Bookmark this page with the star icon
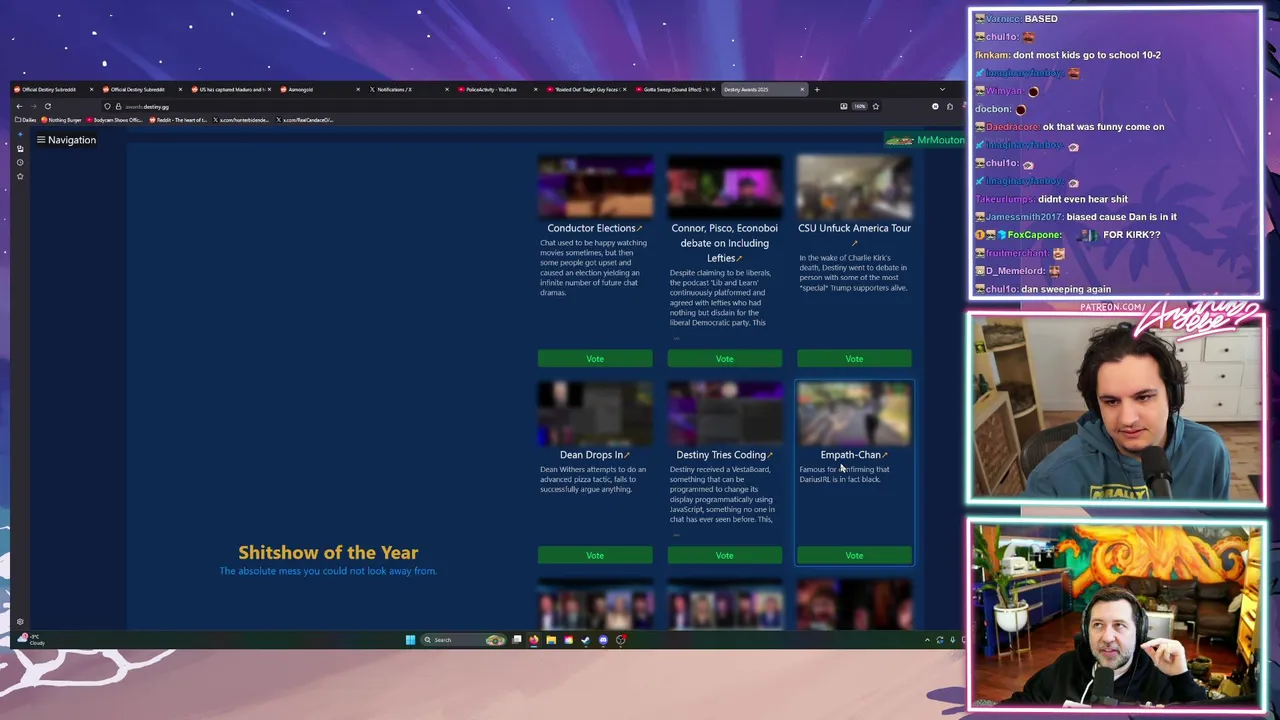The width and height of the screenshot is (1280, 720). point(875,106)
